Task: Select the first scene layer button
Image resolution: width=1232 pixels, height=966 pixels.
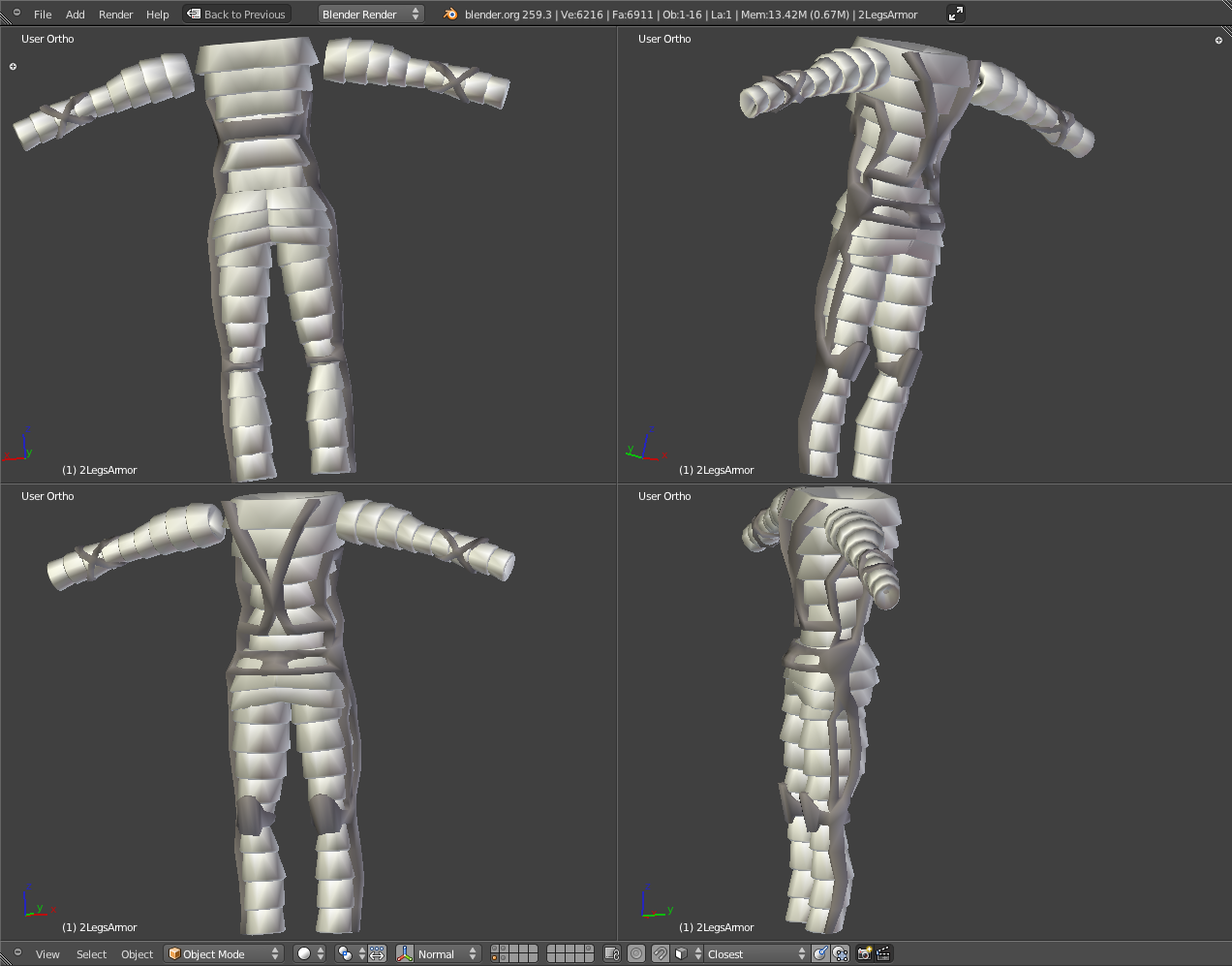Action: (x=495, y=950)
